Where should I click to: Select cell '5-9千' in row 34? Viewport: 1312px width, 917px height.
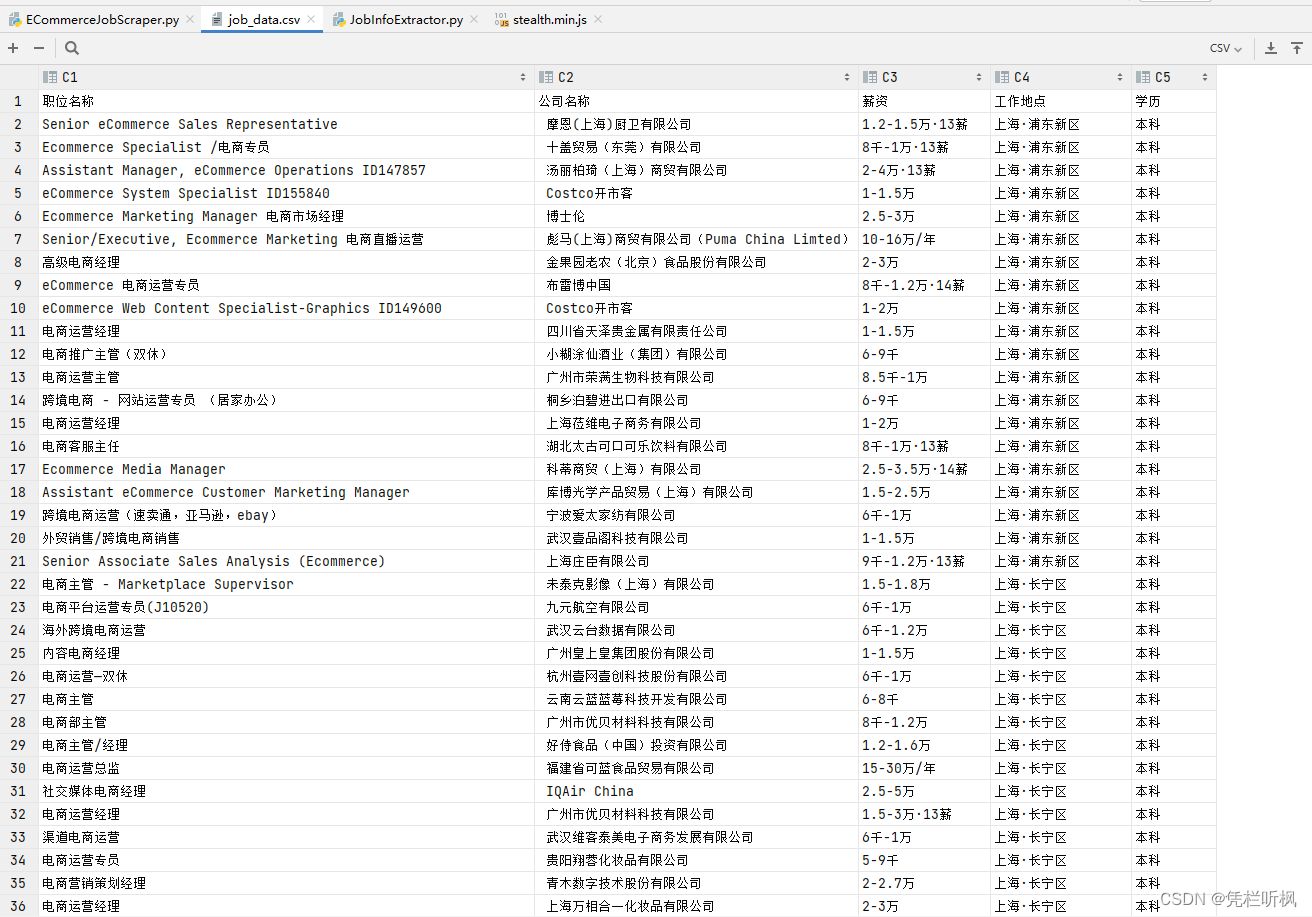pos(924,860)
